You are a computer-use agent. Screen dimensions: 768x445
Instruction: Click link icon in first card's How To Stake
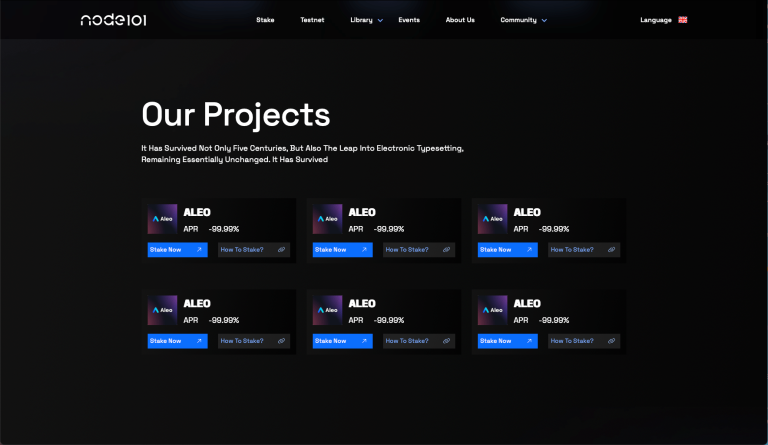281,250
